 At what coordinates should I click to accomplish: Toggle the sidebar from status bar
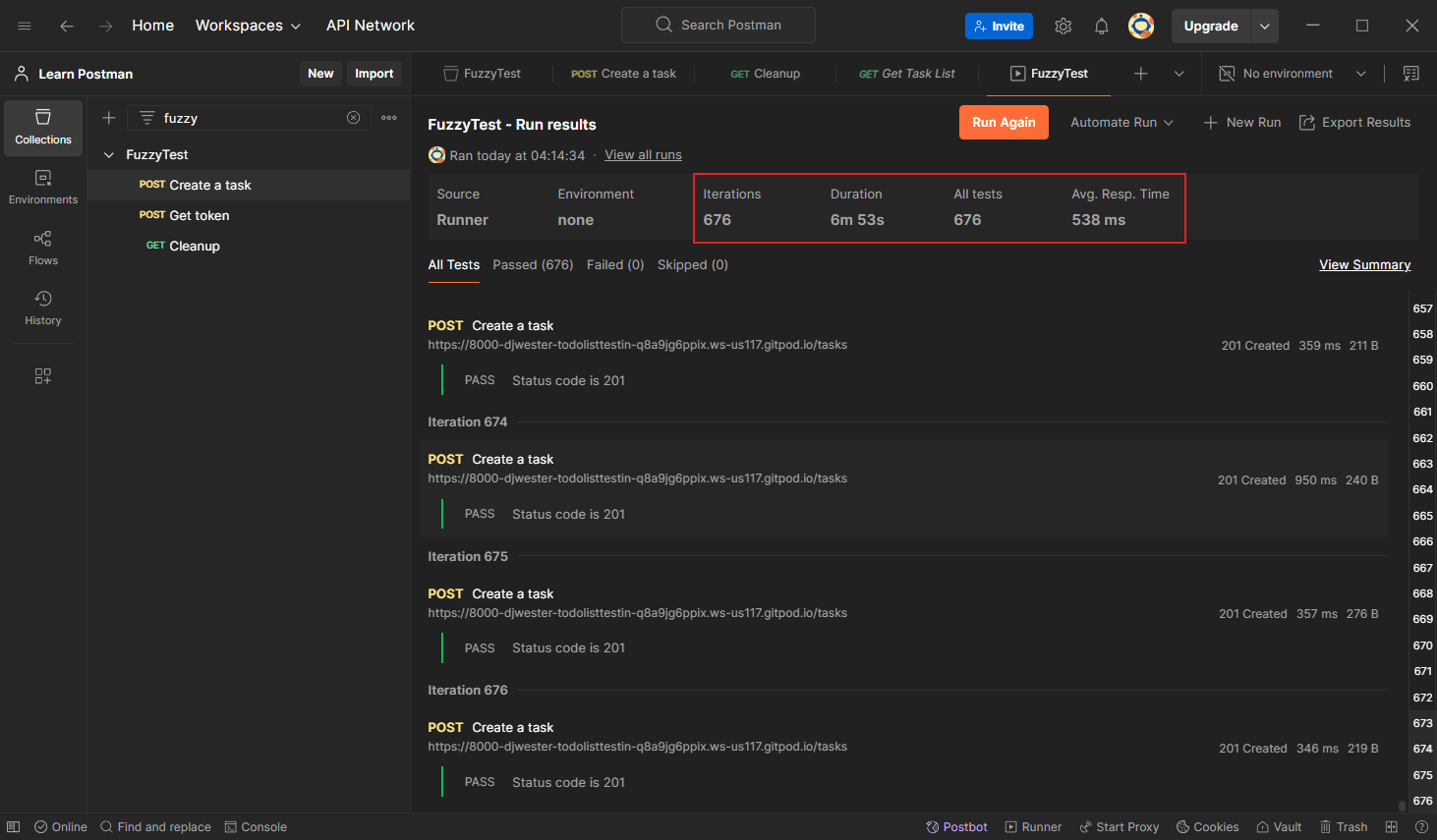pos(14,827)
